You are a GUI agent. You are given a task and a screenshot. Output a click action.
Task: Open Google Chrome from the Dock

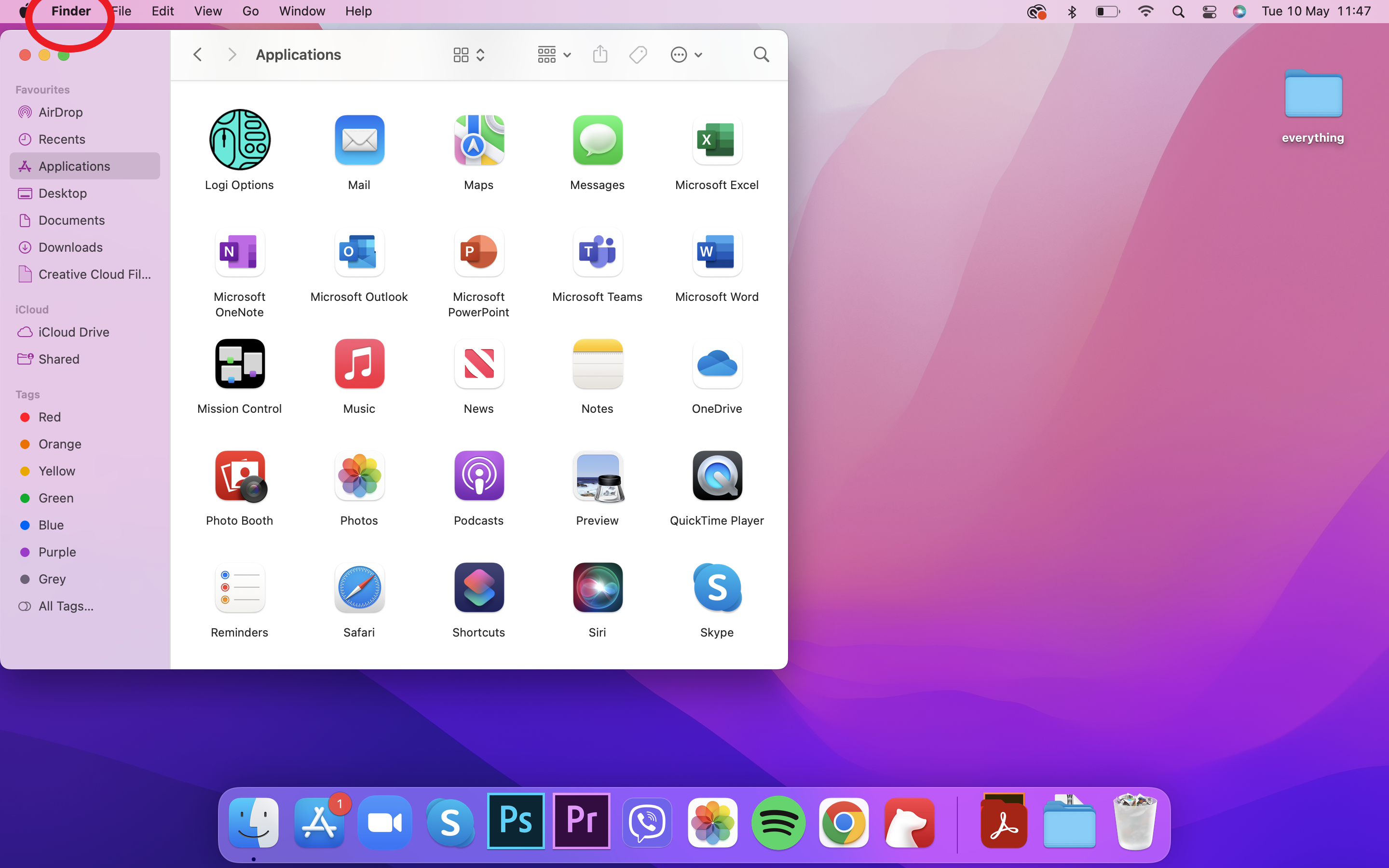pyautogui.click(x=844, y=822)
